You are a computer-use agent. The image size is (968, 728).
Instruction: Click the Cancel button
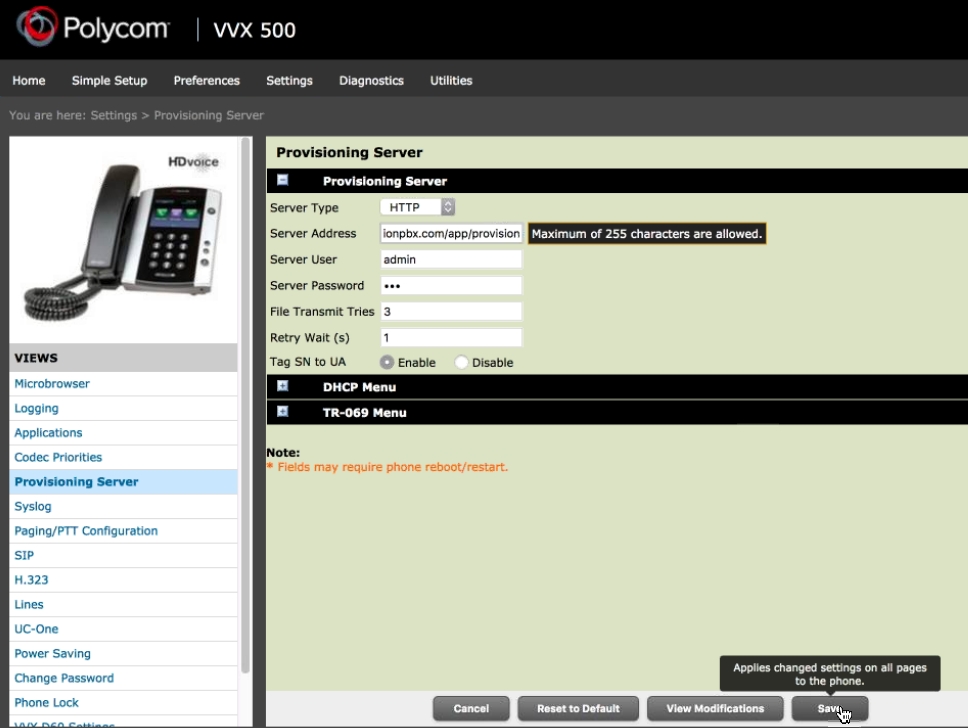pyautogui.click(x=471, y=708)
